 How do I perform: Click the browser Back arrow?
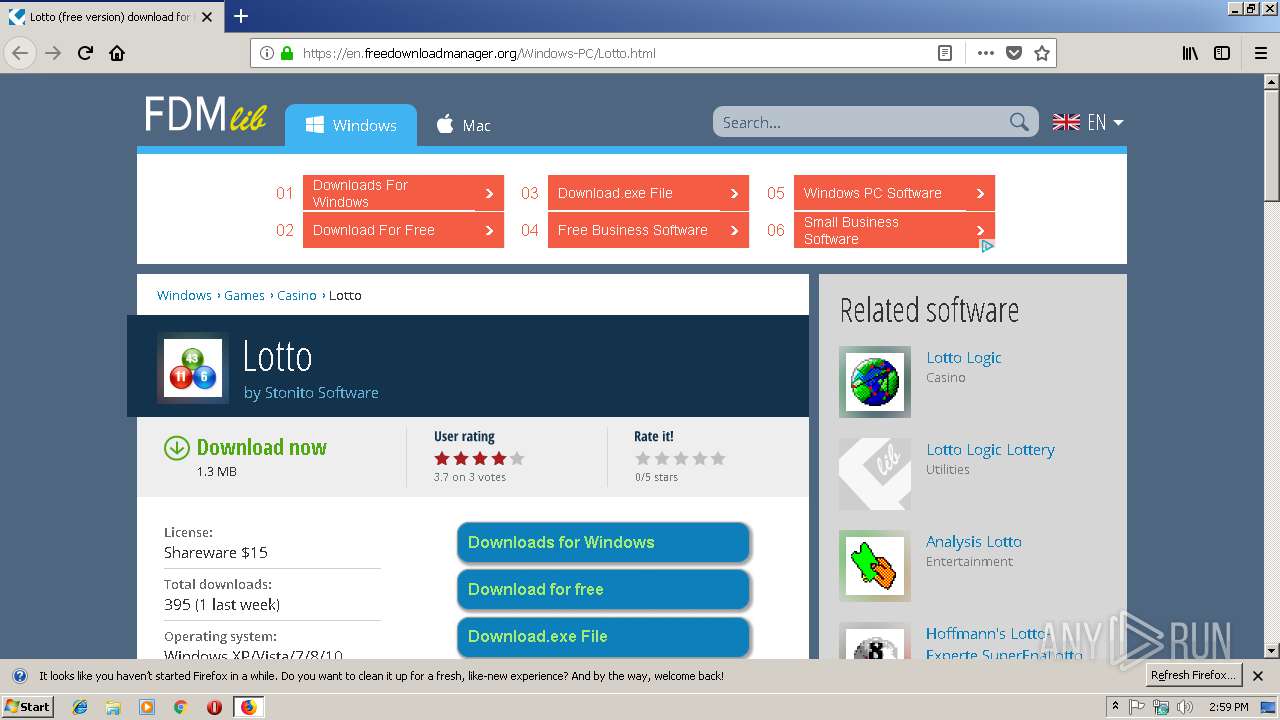pyautogui.click(x=20, y=53)
